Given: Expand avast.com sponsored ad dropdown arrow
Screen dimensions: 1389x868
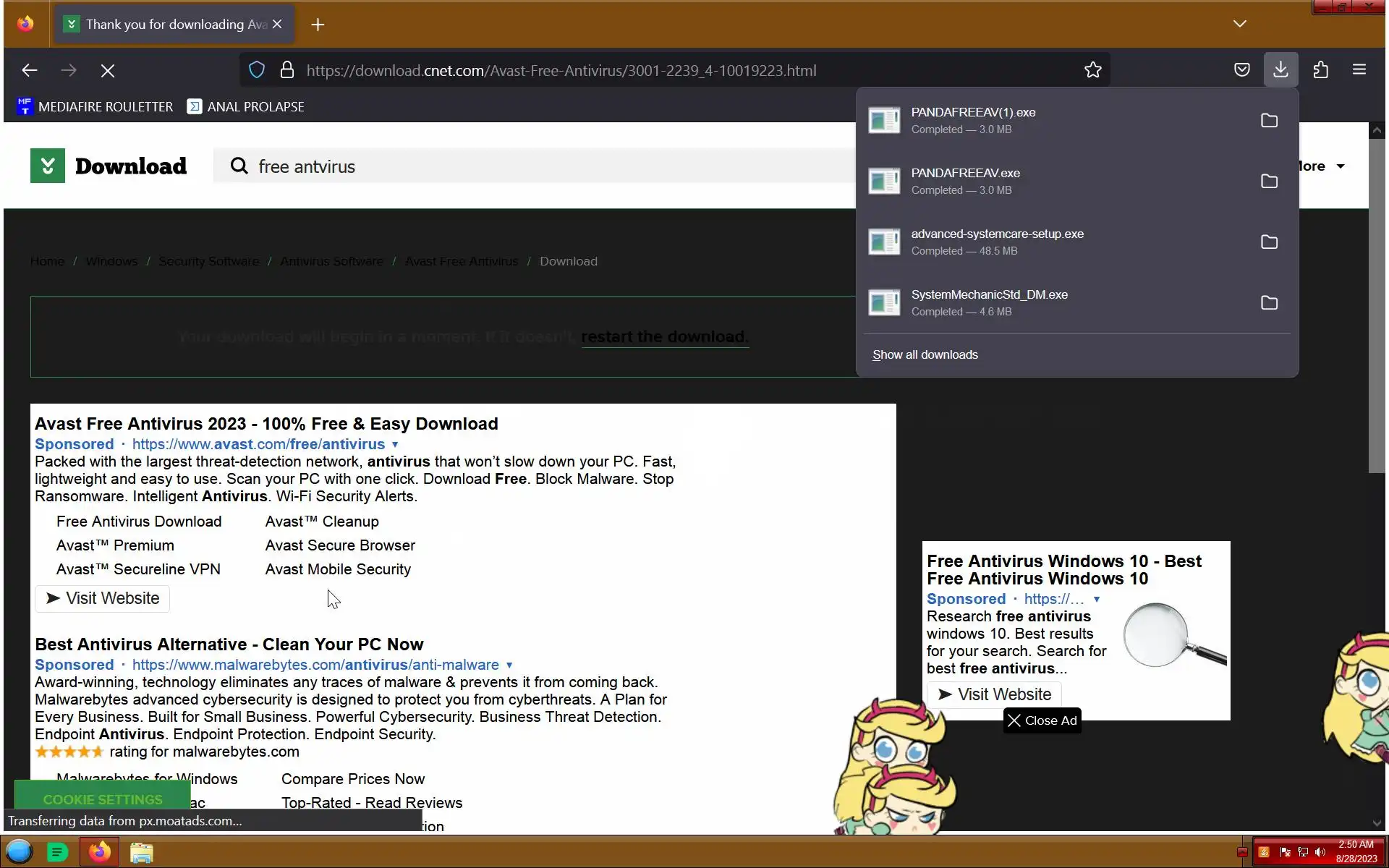Looking at the screenshot, I should [395, 445].
